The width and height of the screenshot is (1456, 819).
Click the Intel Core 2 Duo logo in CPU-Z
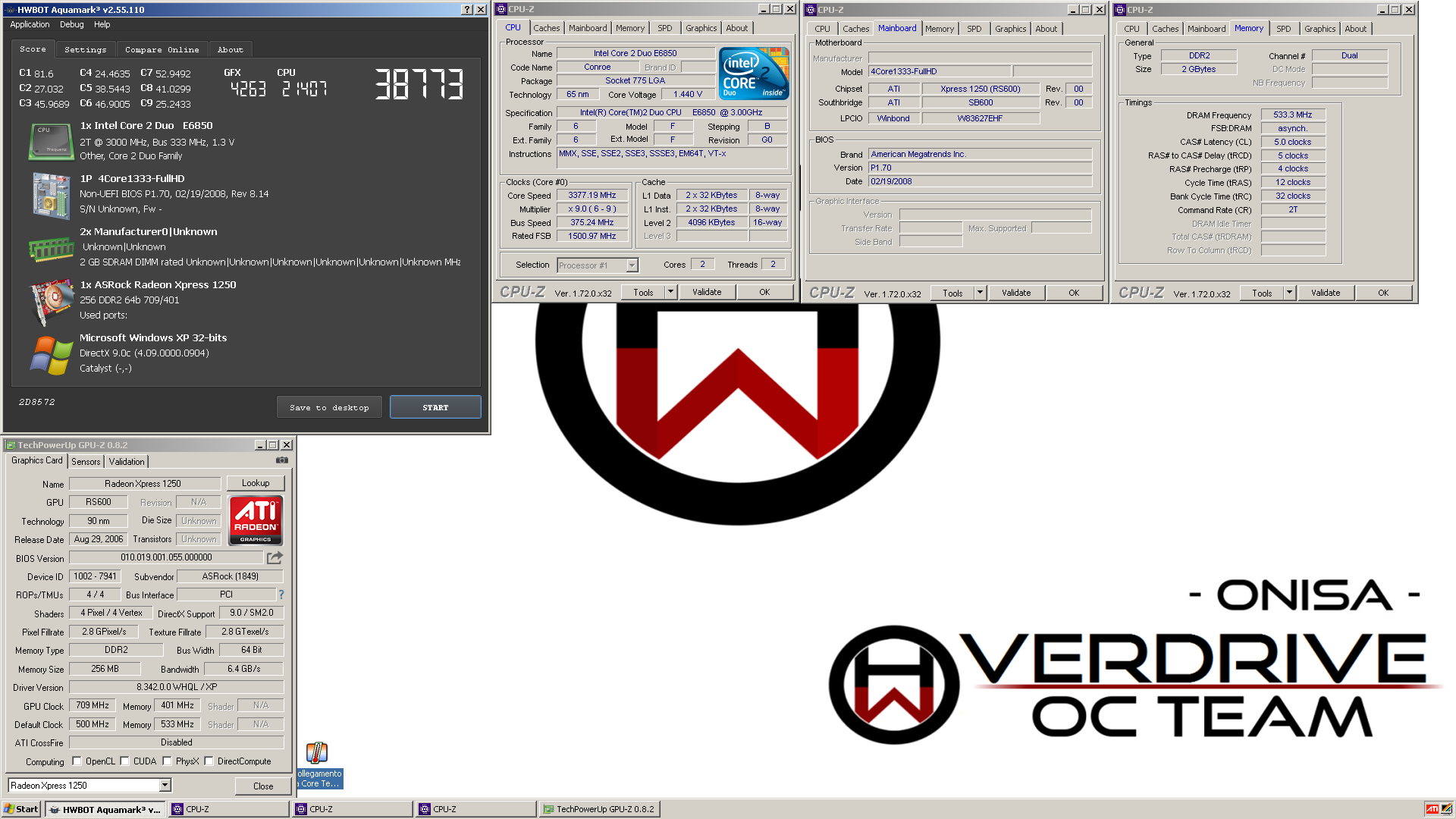click(x=754, y=74)
